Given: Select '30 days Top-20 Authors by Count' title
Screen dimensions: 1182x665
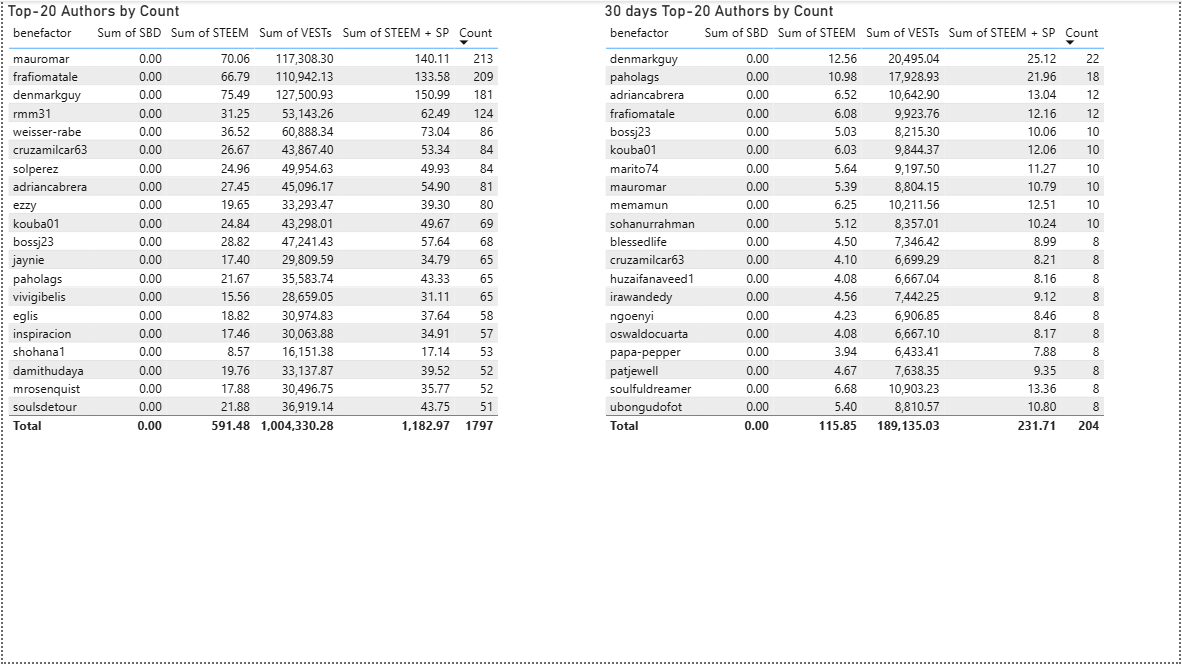Looking at the screenshot, I should click(x=719, y=11).
